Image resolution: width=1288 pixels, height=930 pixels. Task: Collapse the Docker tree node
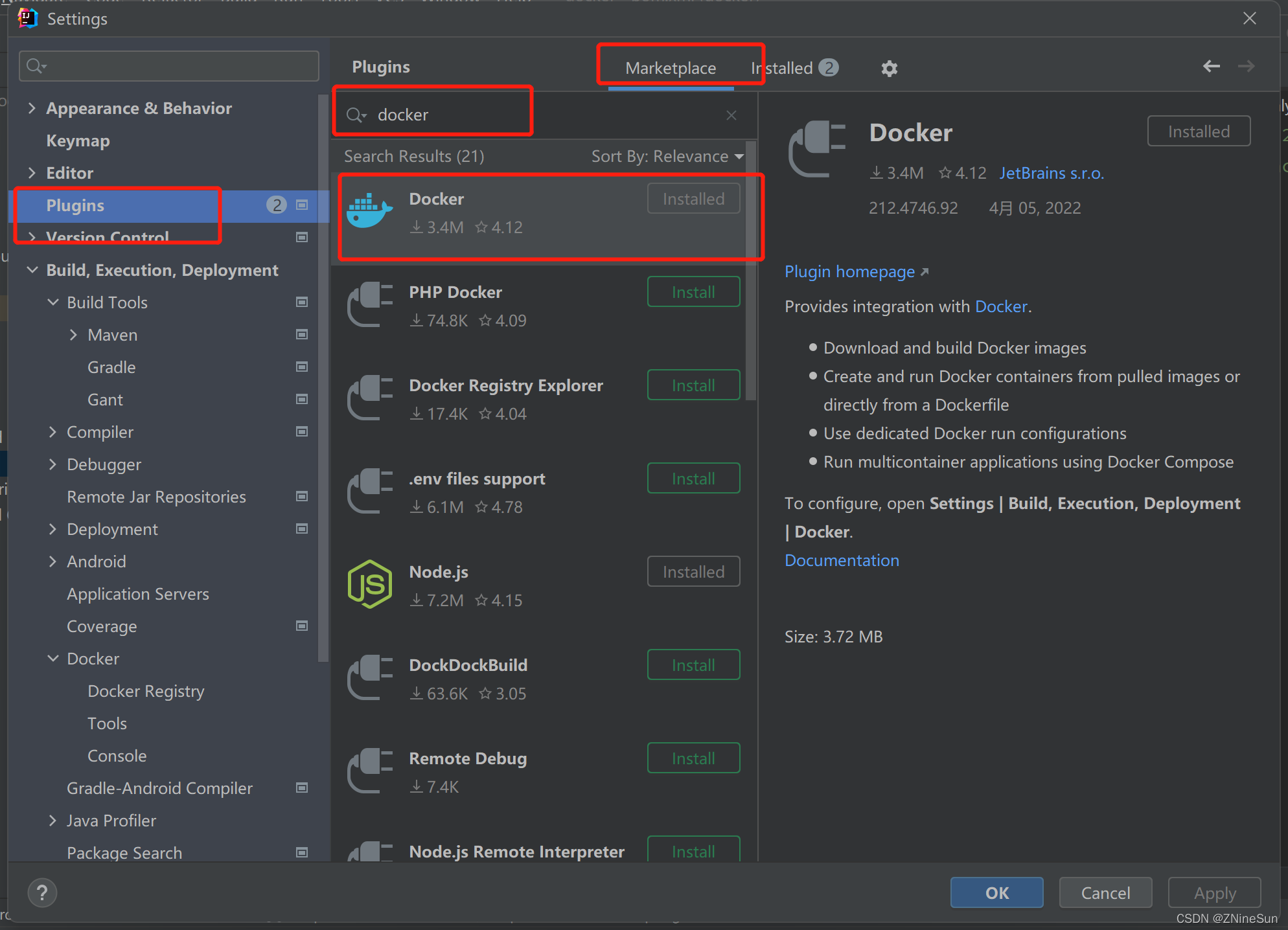pos(53,659)
